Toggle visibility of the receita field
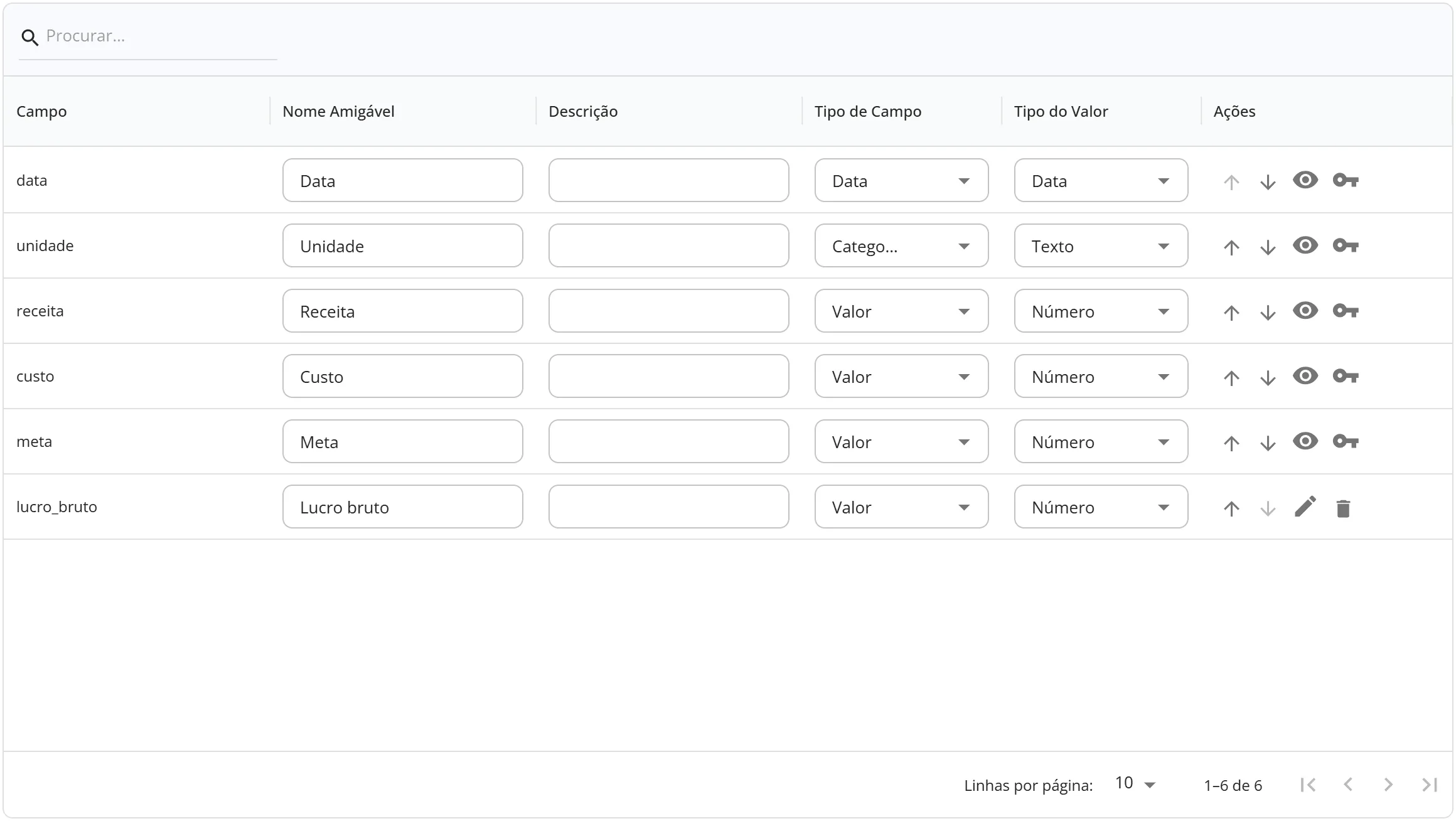 1305,311
